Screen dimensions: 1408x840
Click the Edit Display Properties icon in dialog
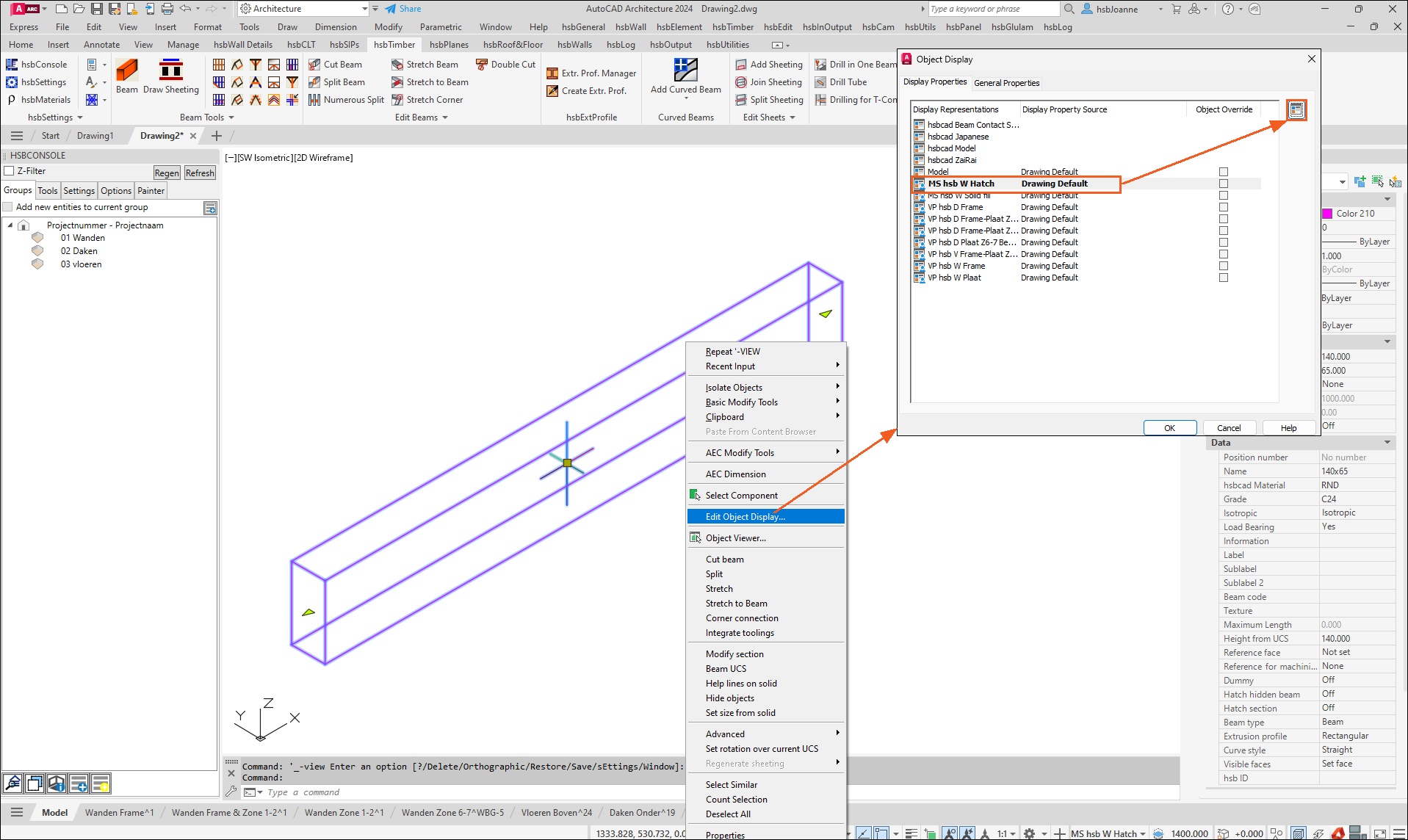1296,110
